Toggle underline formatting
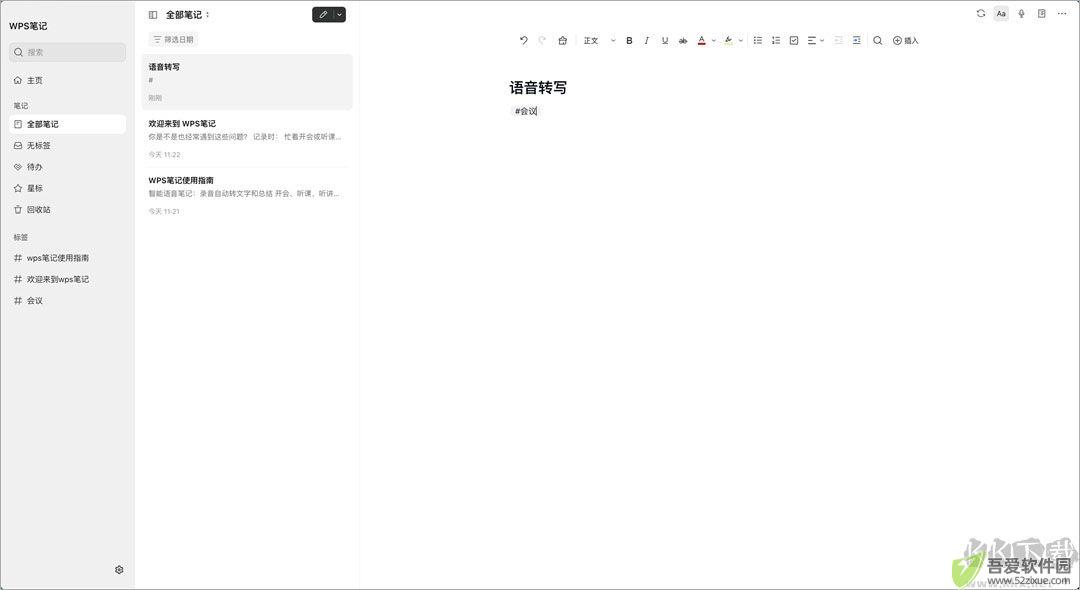Image resolution: width=1080 pixels, height=590 pixels. tap(665, 41)
